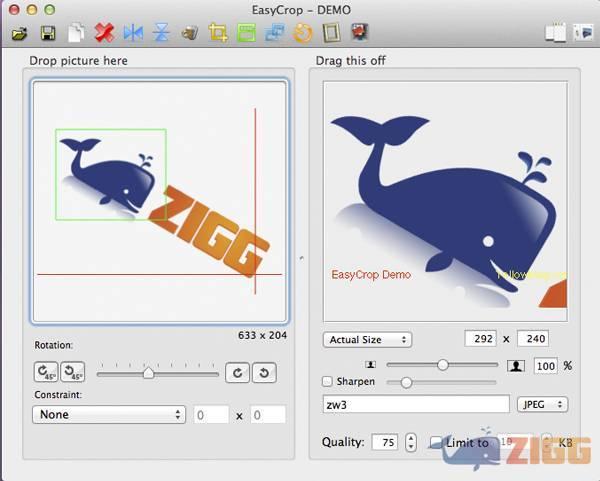Click the filename field containing zw3
The width and height of the screenshot is (600, 481).
pos(416,404)
